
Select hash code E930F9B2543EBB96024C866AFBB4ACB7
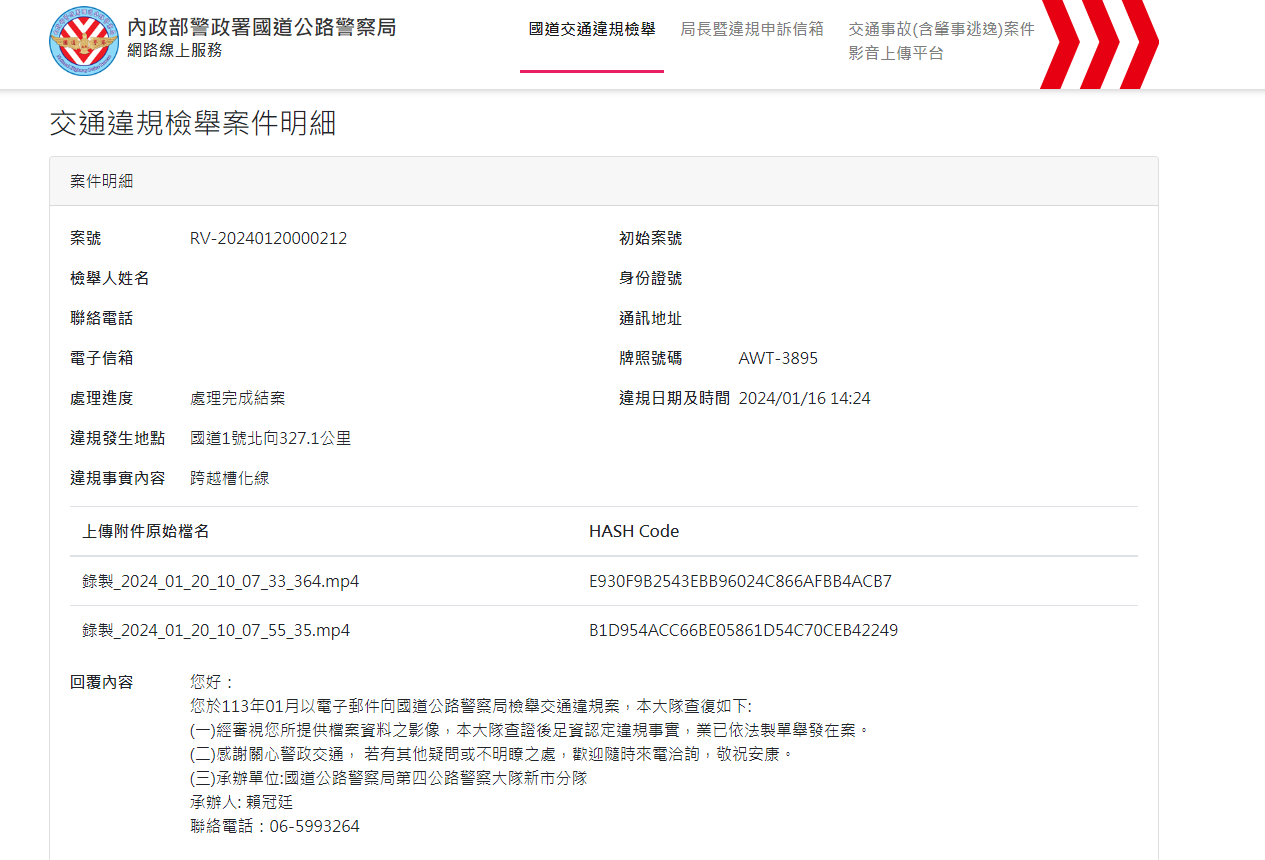[x=740, y=581]
